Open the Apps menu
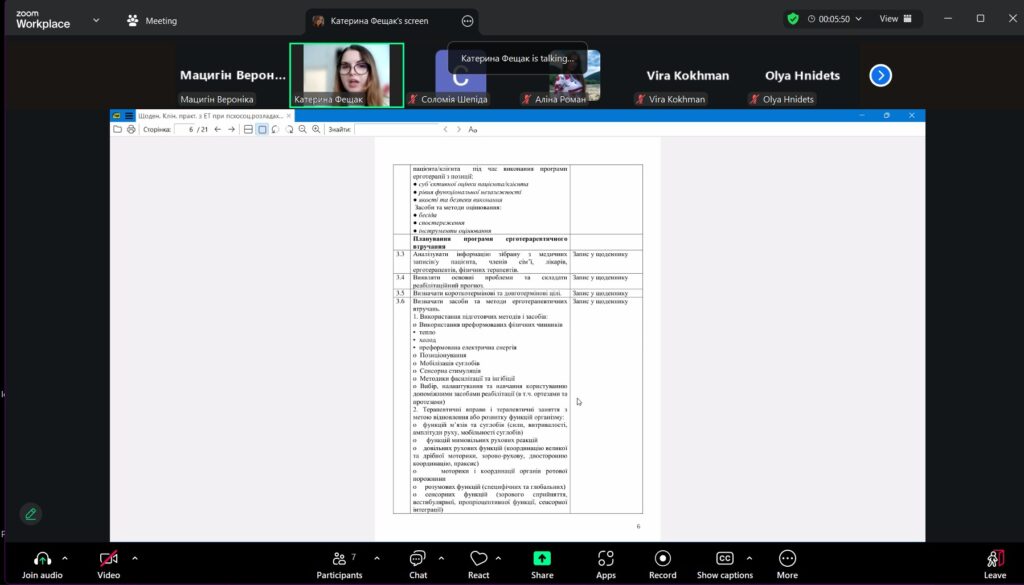 (x=605, y=559)
